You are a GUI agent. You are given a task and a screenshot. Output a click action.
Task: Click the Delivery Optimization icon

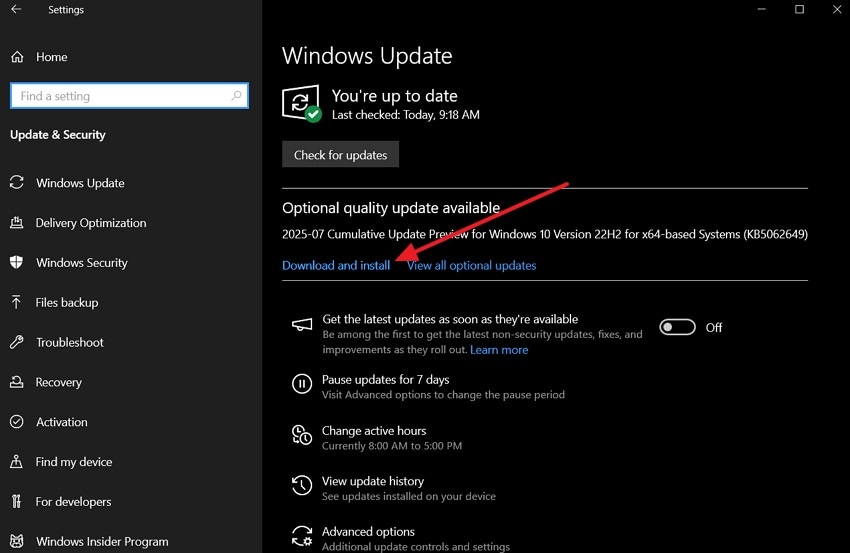tap(17, 222)
